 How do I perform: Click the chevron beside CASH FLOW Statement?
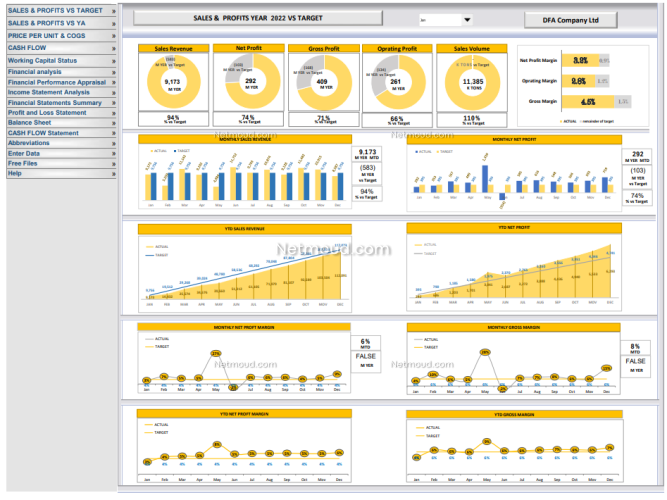[114, 133]
